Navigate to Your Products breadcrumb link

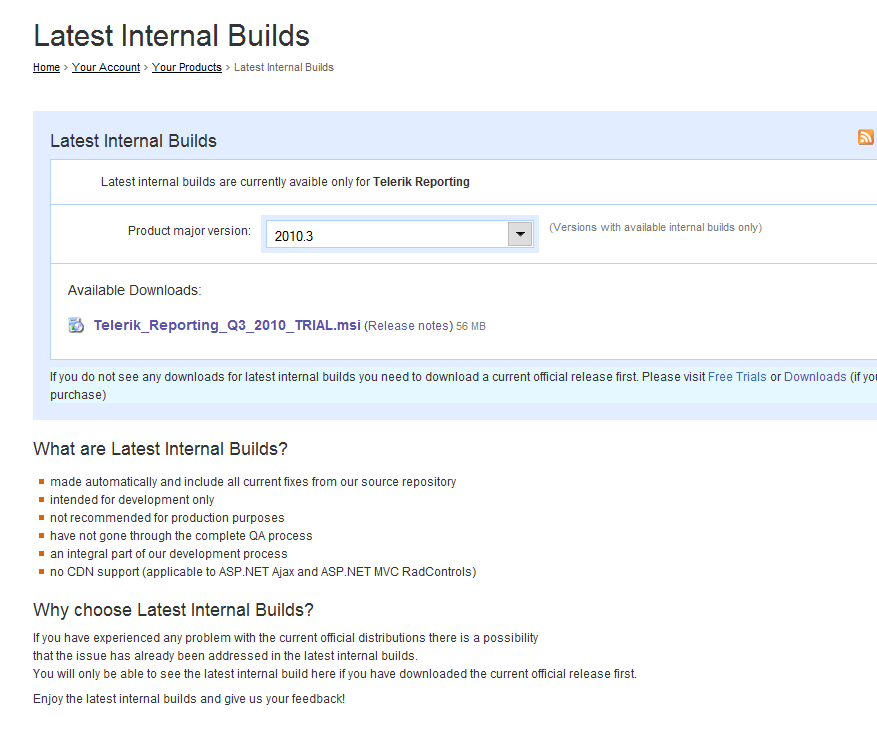point(187,68)
